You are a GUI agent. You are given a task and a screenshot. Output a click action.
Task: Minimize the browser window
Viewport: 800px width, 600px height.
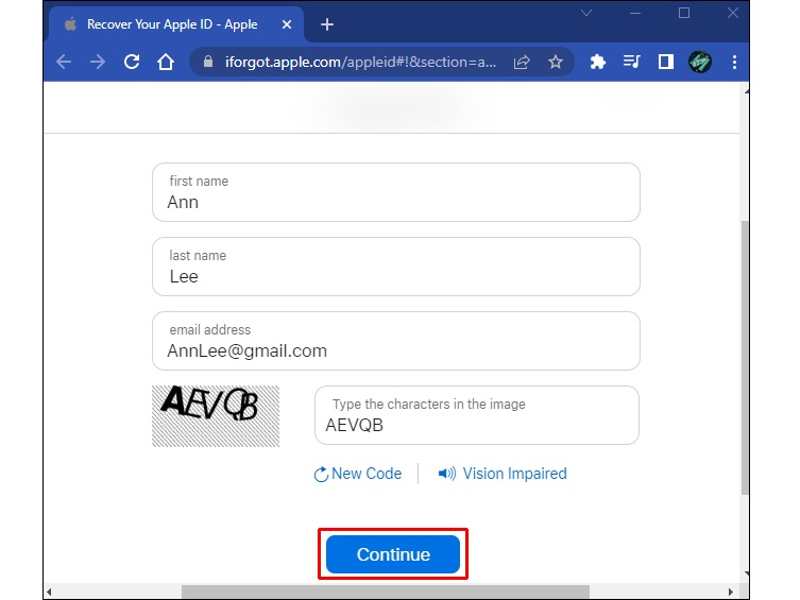click(x=635, y=13)
